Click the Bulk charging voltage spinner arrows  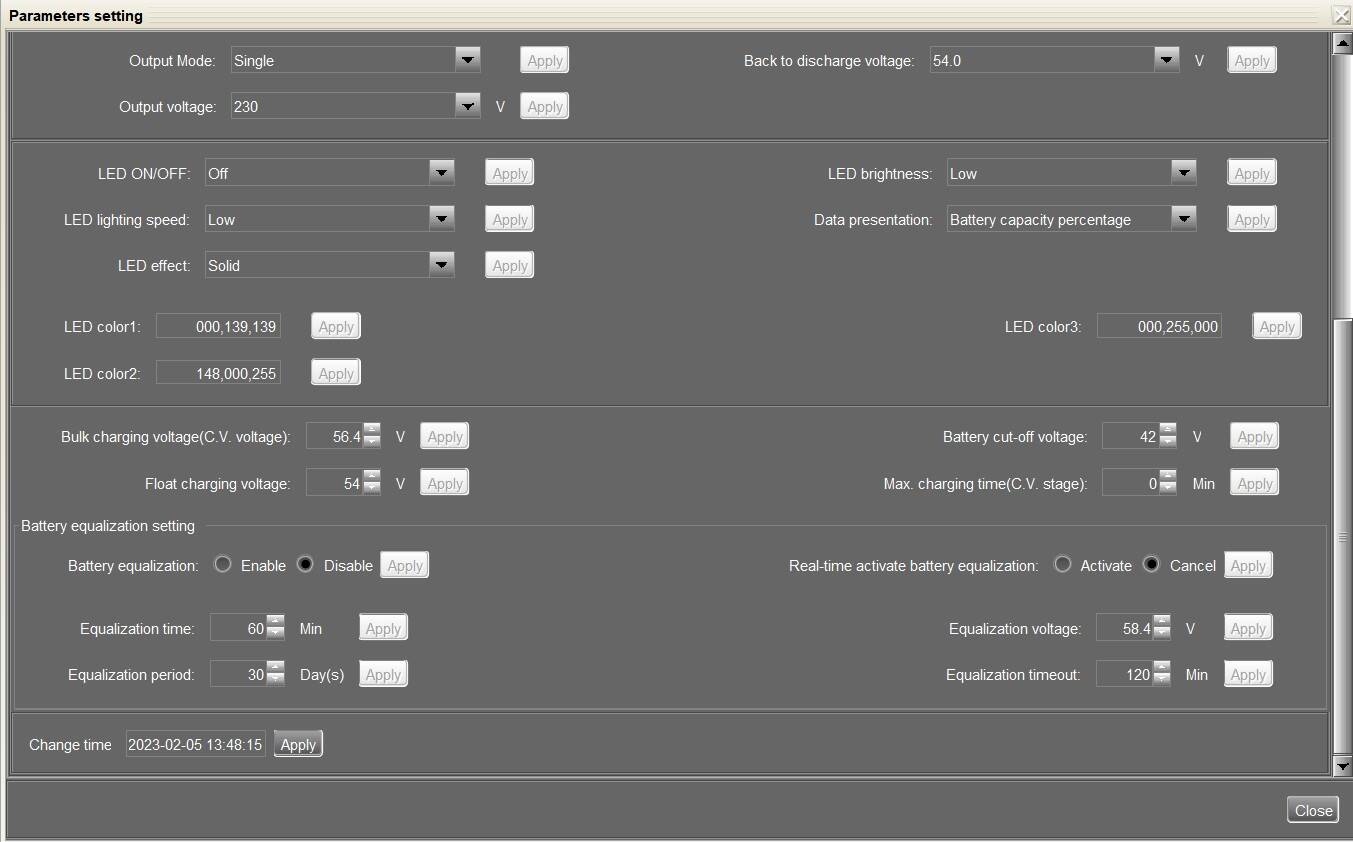click(x=372, y=436)
